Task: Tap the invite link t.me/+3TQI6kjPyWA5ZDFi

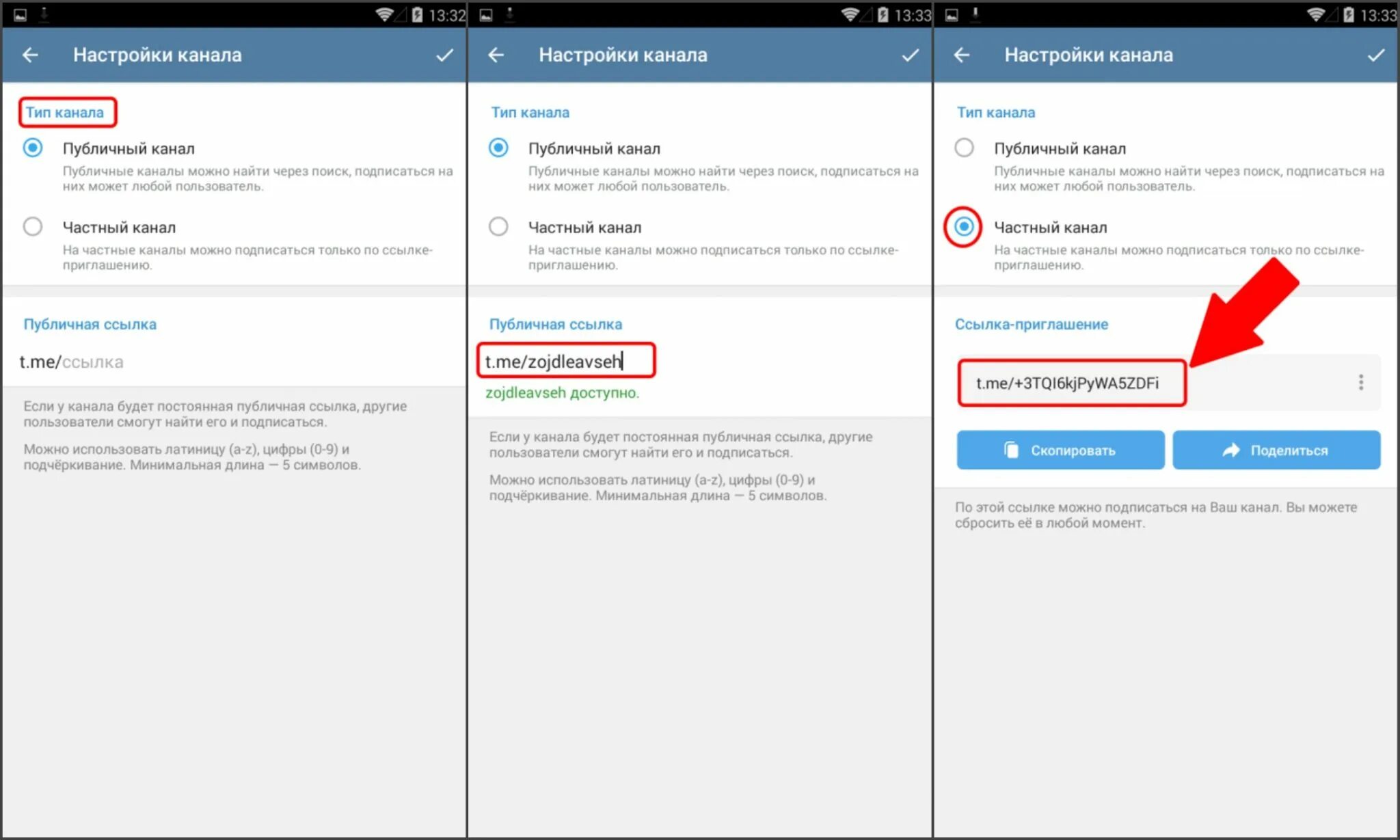Action: (1068, 383)
